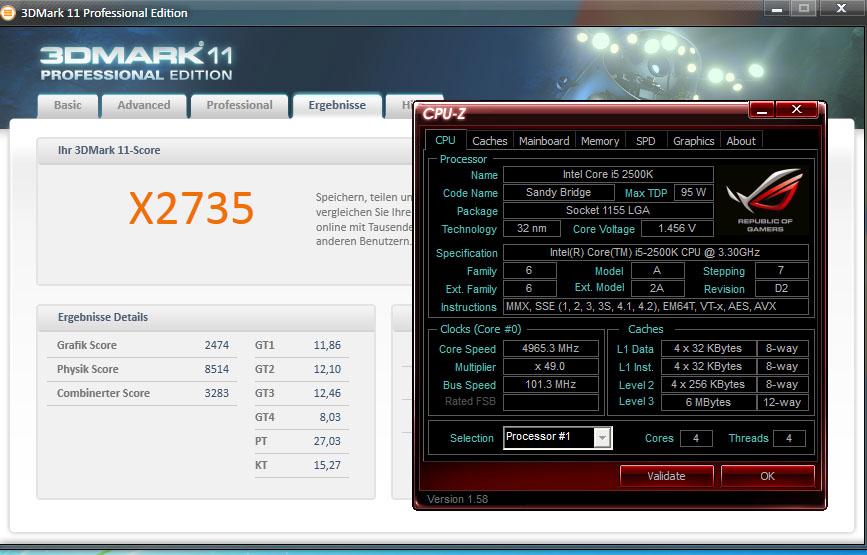Show the Graphics tab in CPU-Z

693,141
